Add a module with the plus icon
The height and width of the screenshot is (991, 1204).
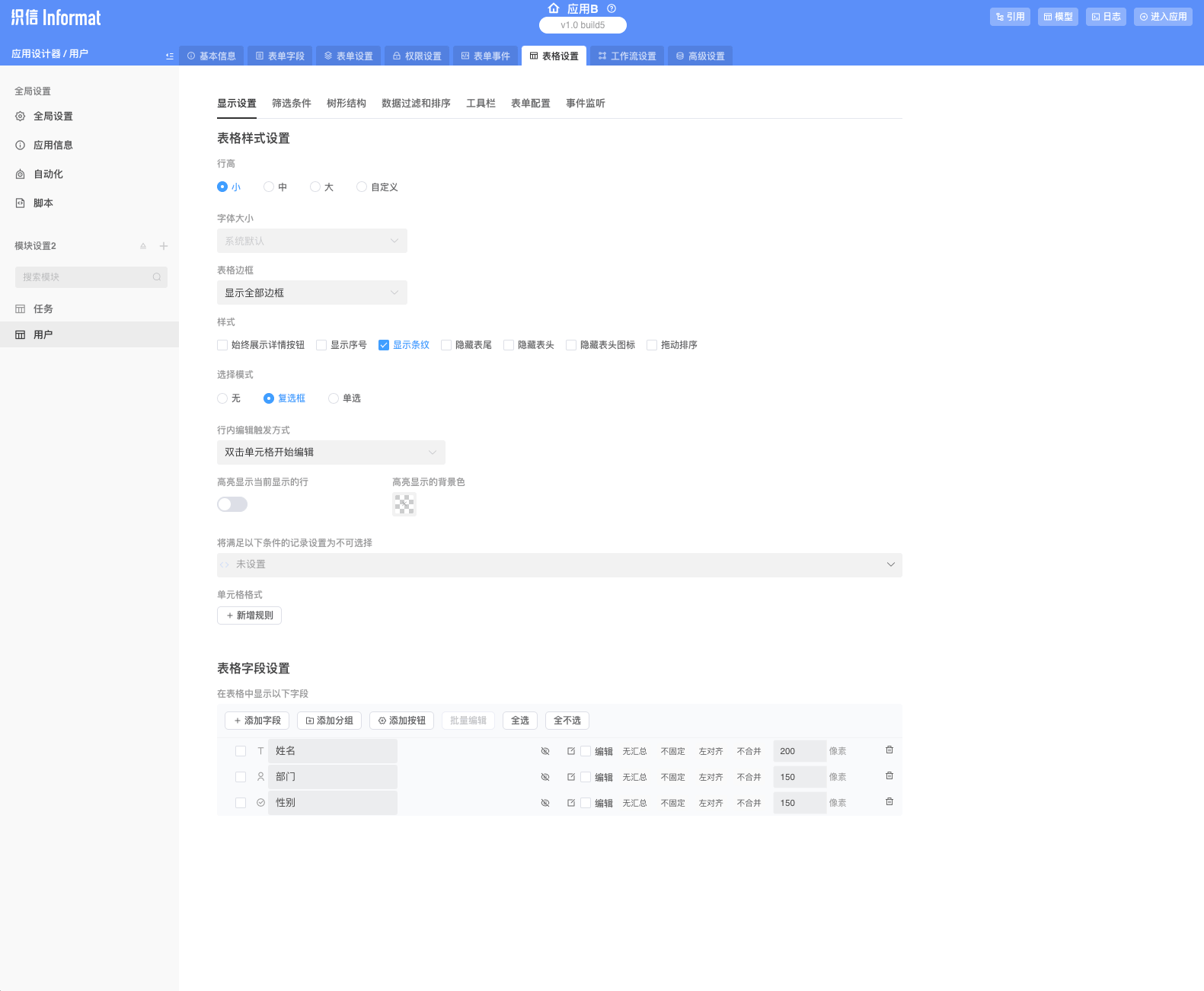coord(164,246)
